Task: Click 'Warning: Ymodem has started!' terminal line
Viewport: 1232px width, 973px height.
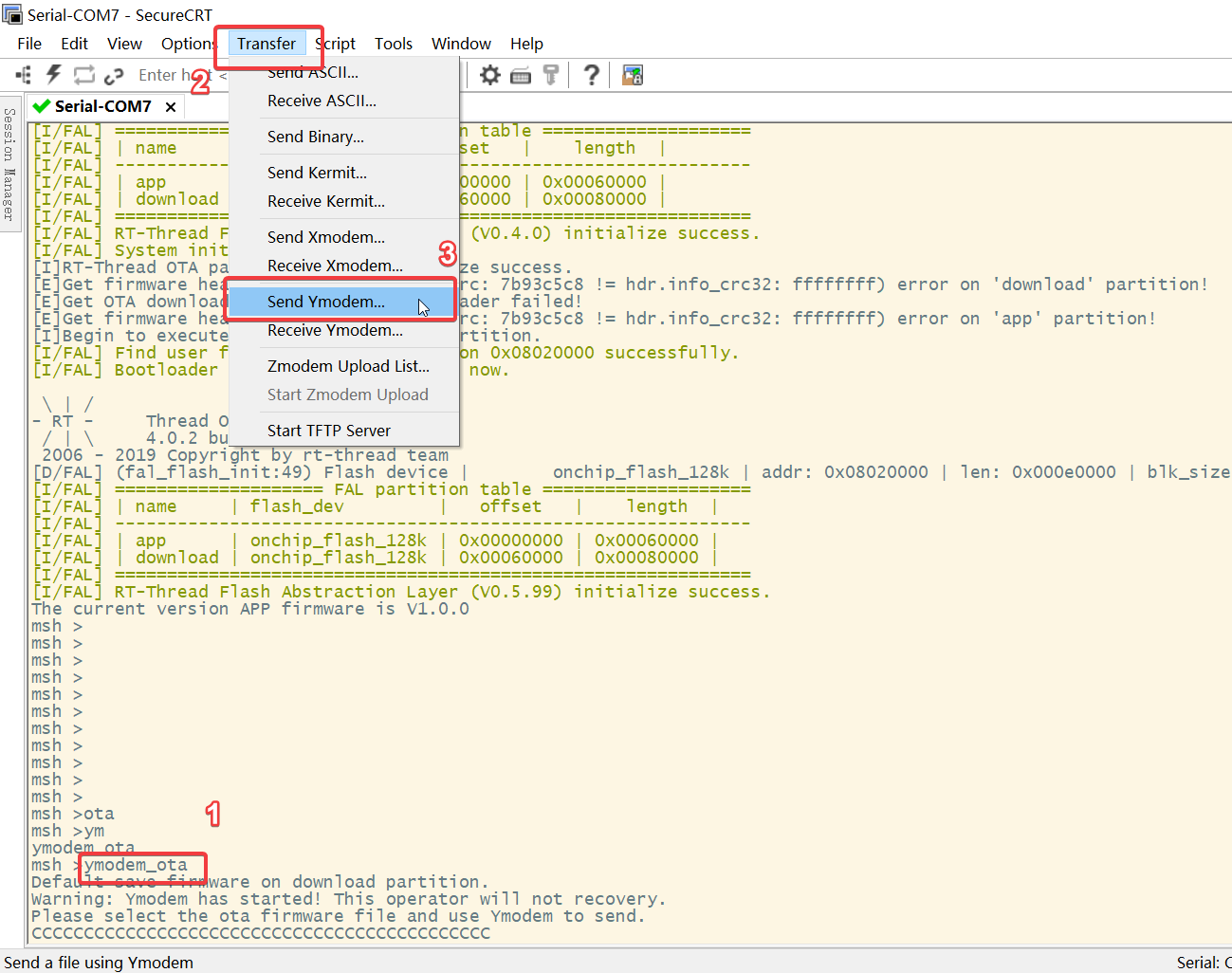Action: [x=349, y=899]
